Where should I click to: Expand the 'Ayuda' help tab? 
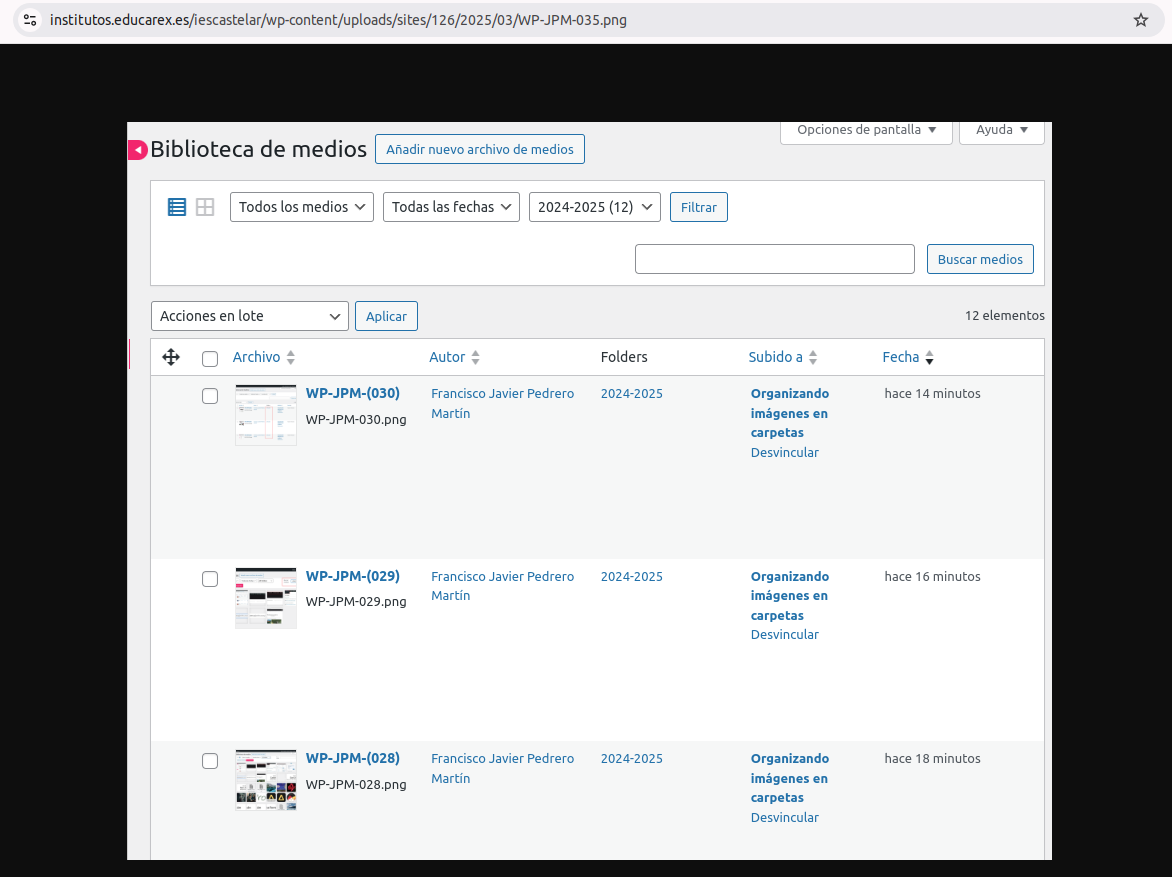pyautogui.click(x=1002, y=130)
